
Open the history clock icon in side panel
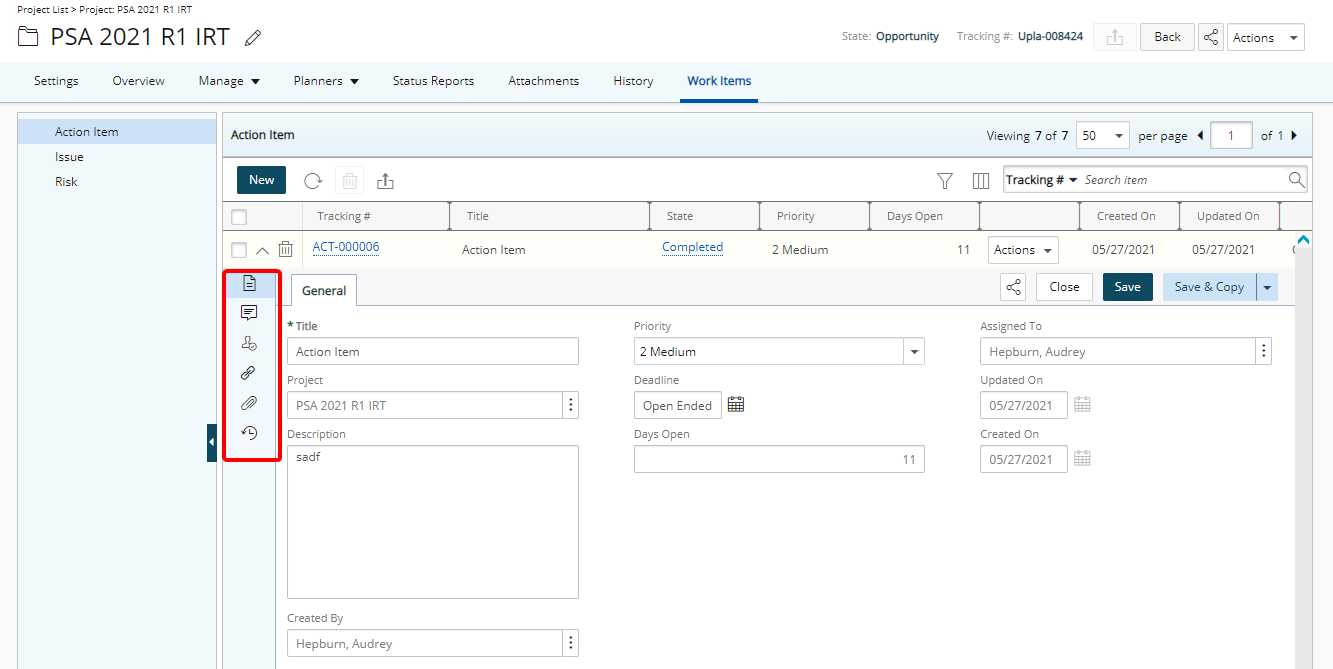tap(249, 433)
